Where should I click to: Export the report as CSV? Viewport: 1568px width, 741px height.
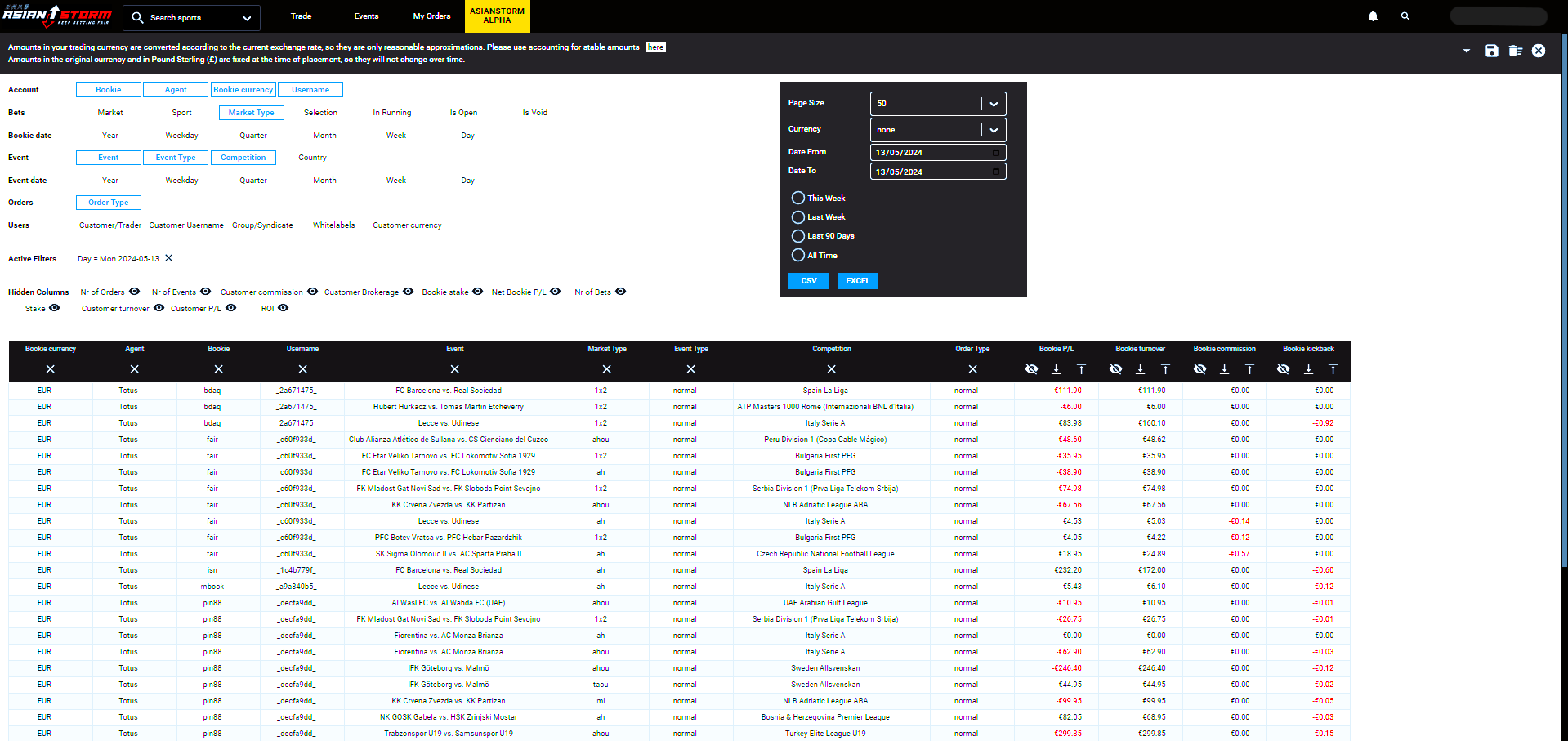click(809, 281)
